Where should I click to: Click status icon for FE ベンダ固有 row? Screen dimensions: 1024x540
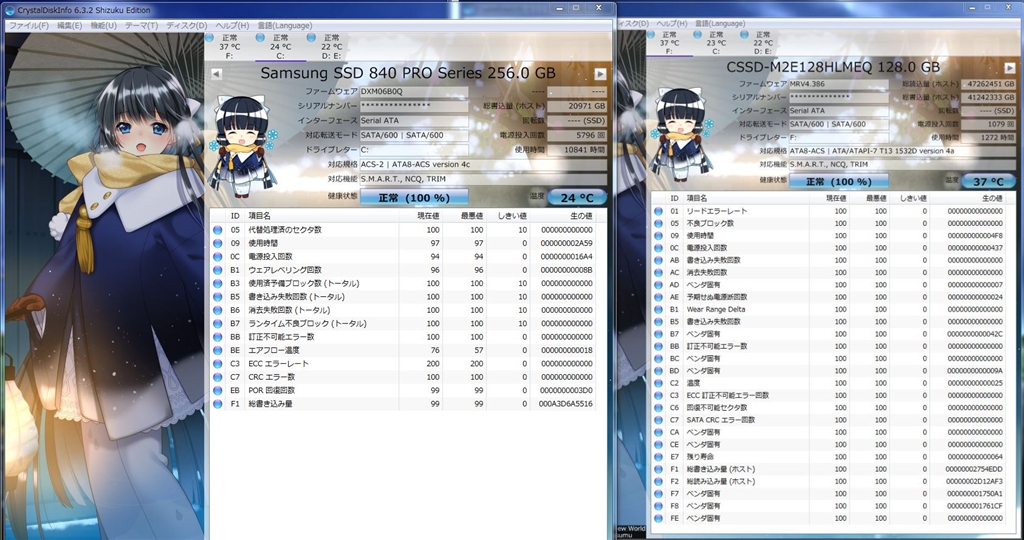tap(658, 518)
